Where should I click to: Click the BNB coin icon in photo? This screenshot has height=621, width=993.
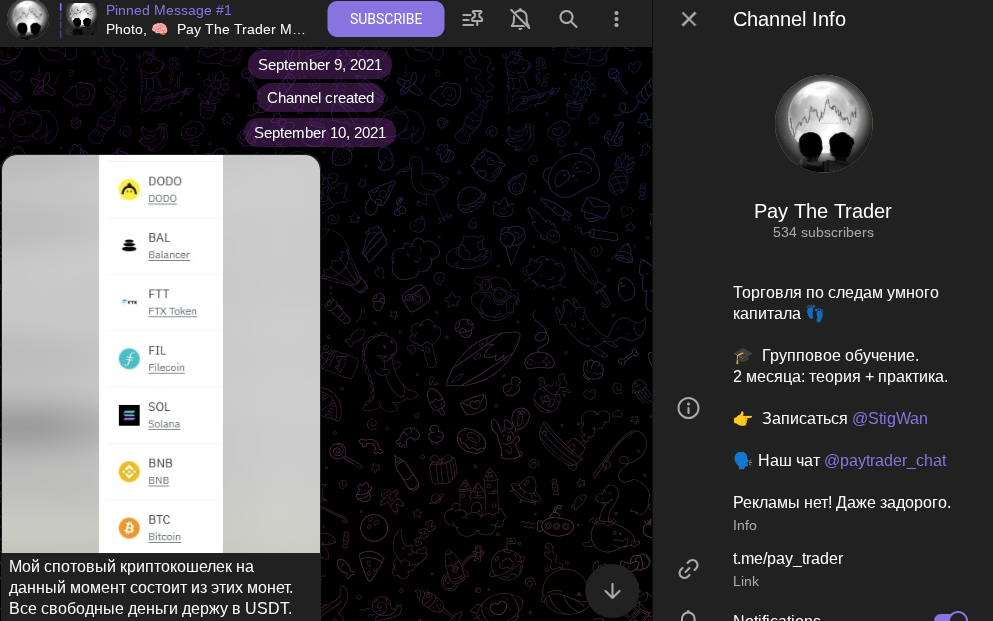(129, 471)
